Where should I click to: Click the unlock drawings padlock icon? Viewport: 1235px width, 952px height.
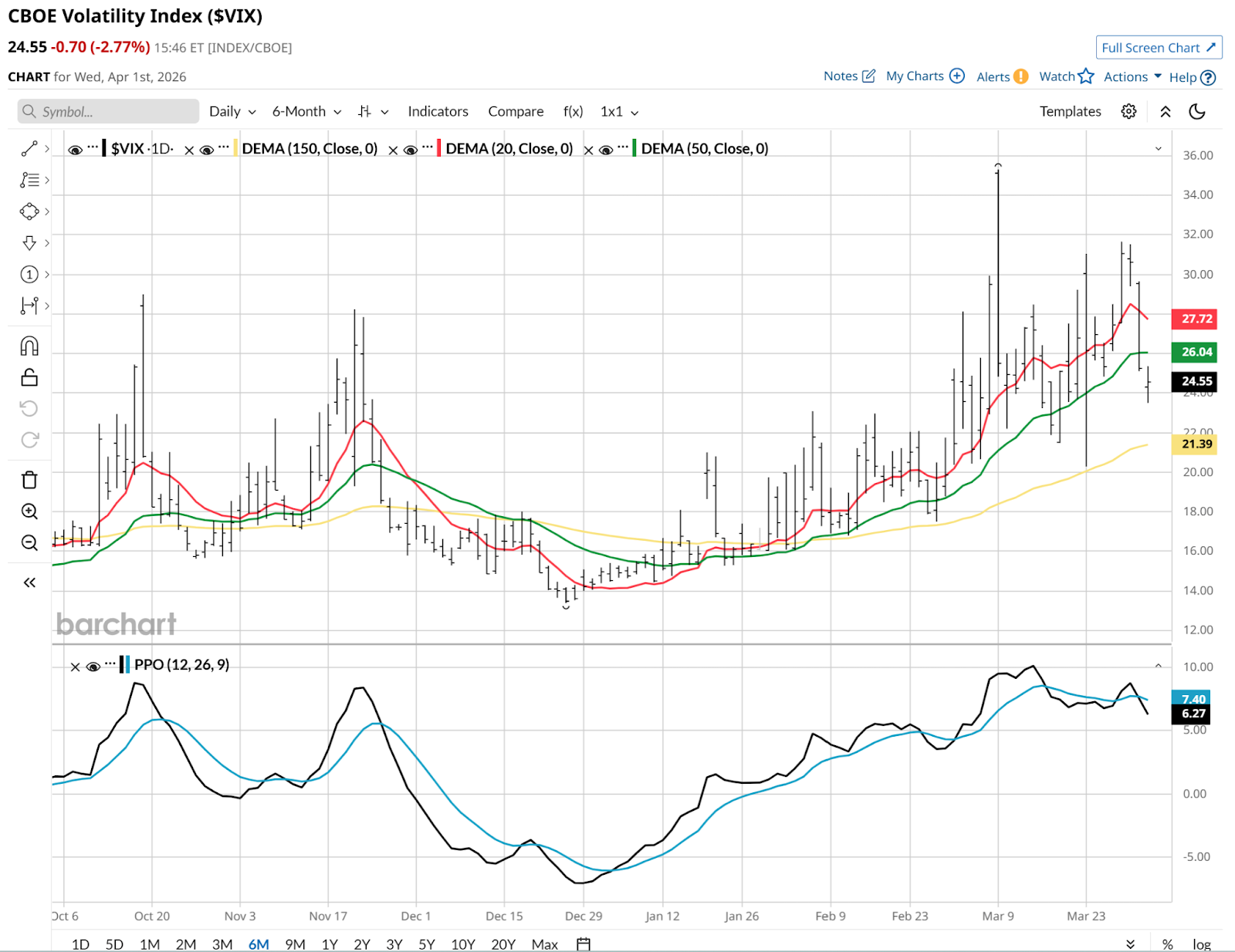coord(29,377)
